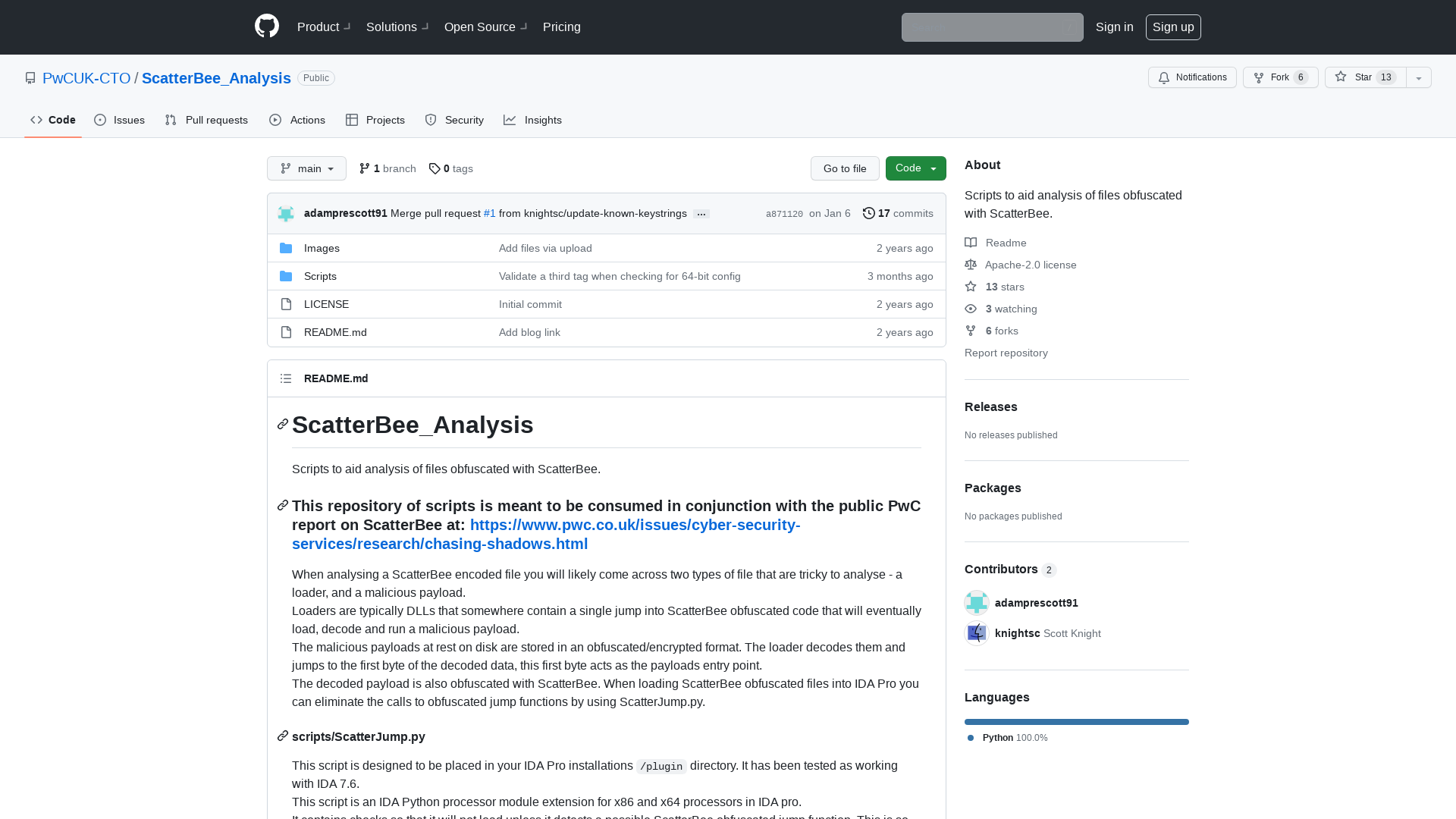
Task: Click the repository icon beside PwCUK-CTO
Action: point(30,78)
